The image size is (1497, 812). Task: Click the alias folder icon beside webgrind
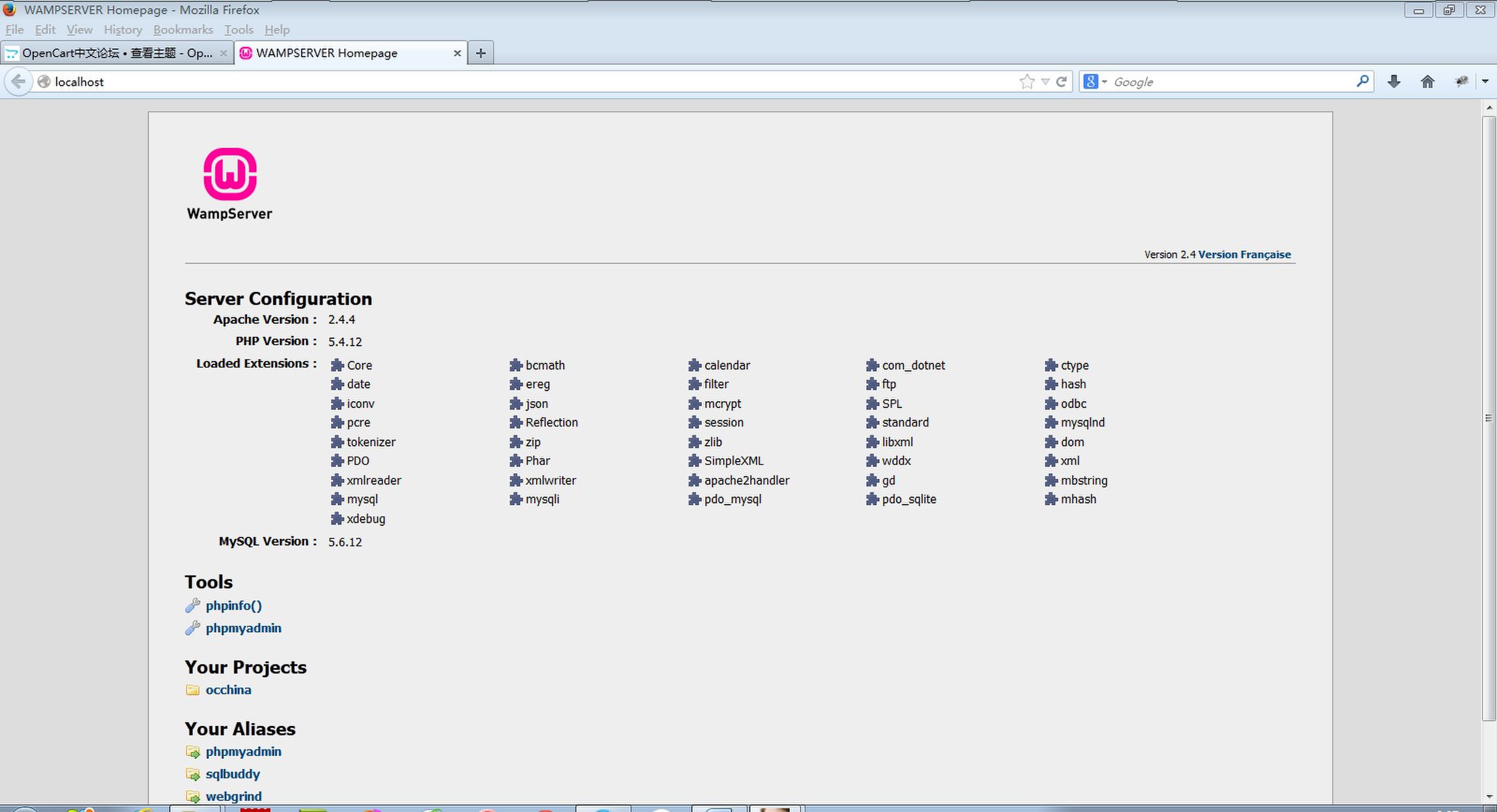pyautogui.click(x=192, y=796)
